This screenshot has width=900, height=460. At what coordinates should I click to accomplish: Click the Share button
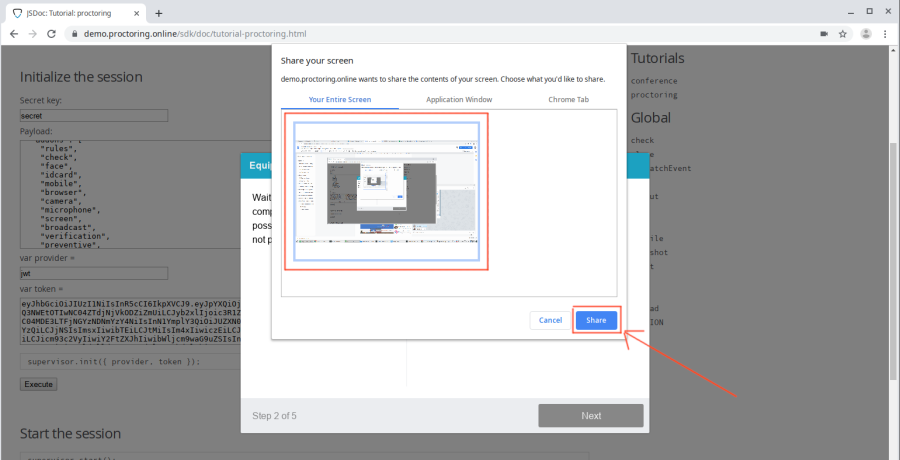point(596,320)
